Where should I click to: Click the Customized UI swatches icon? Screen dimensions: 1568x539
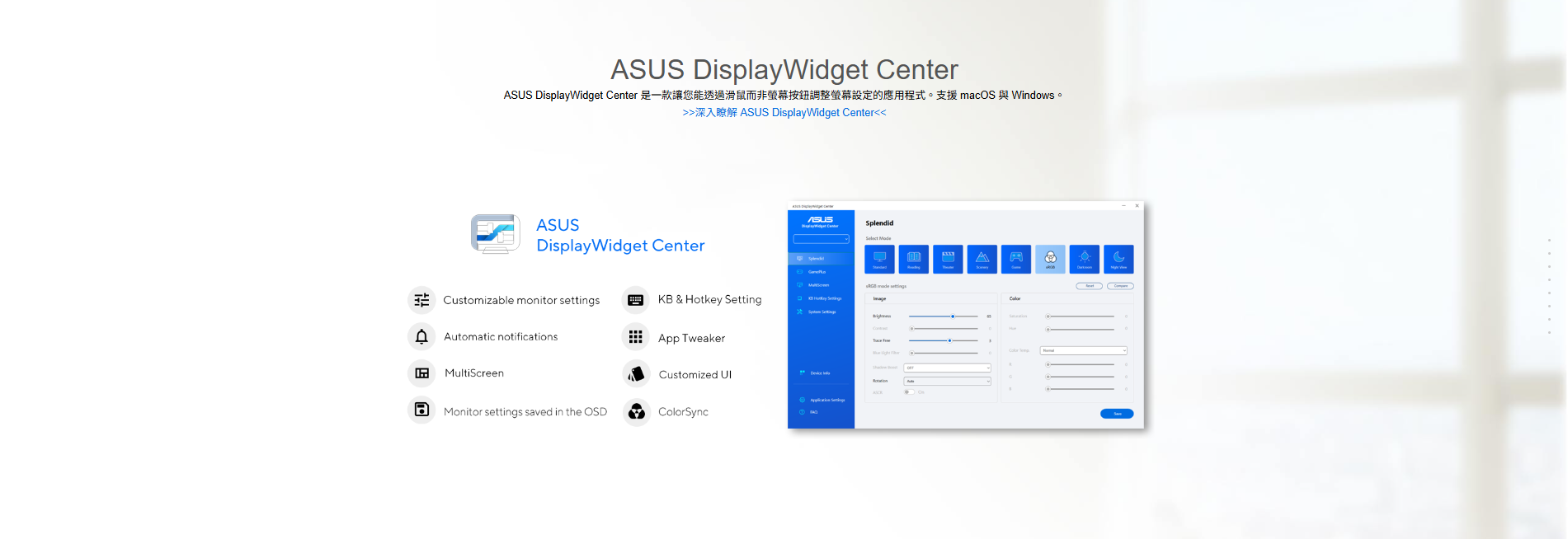636,374
